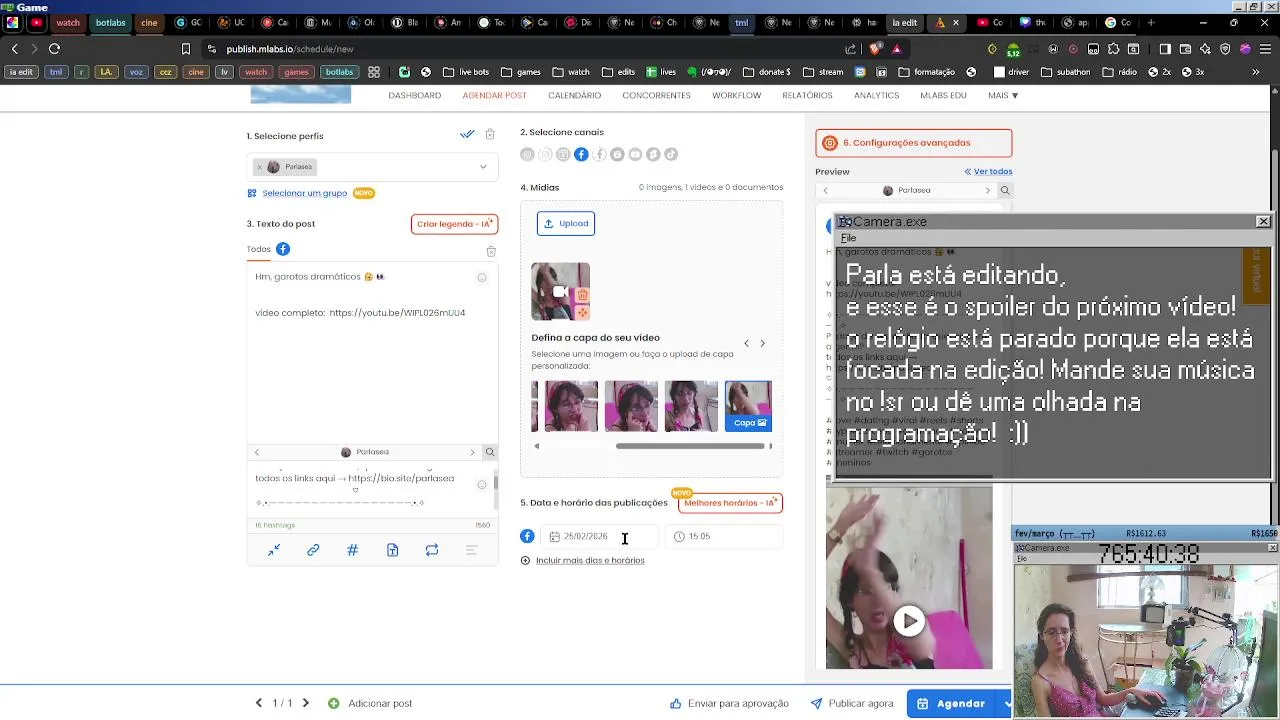
Task: Toggle the grey TikTok channel icon
Action: click(671, 154)
